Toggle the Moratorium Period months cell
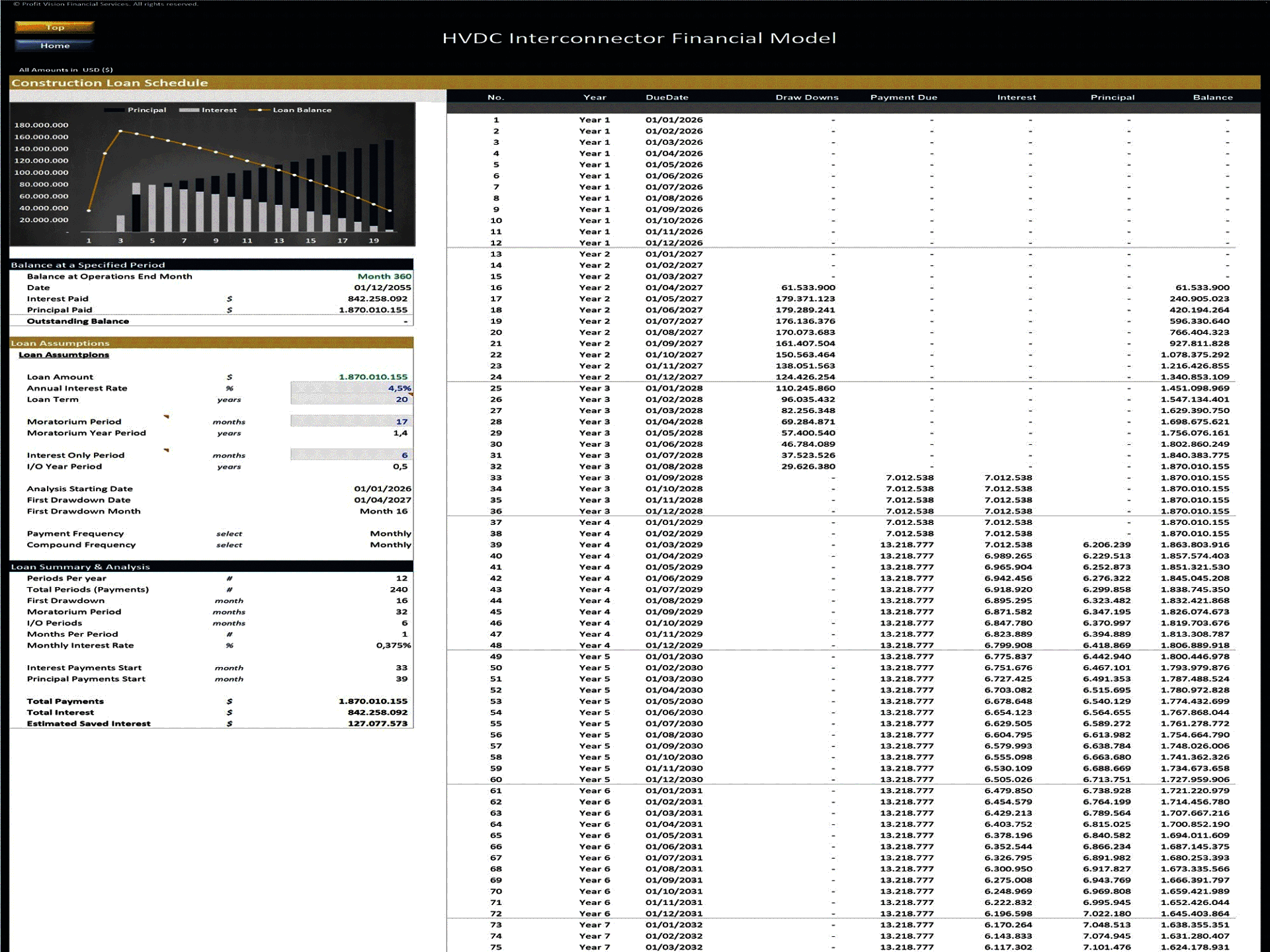 351,421
